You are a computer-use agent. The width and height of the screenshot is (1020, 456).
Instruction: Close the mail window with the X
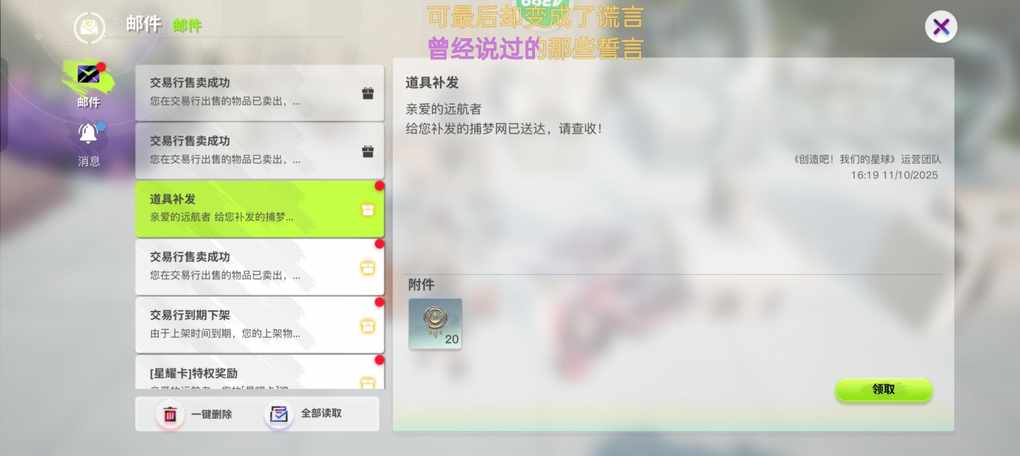(x=941, y=27)
